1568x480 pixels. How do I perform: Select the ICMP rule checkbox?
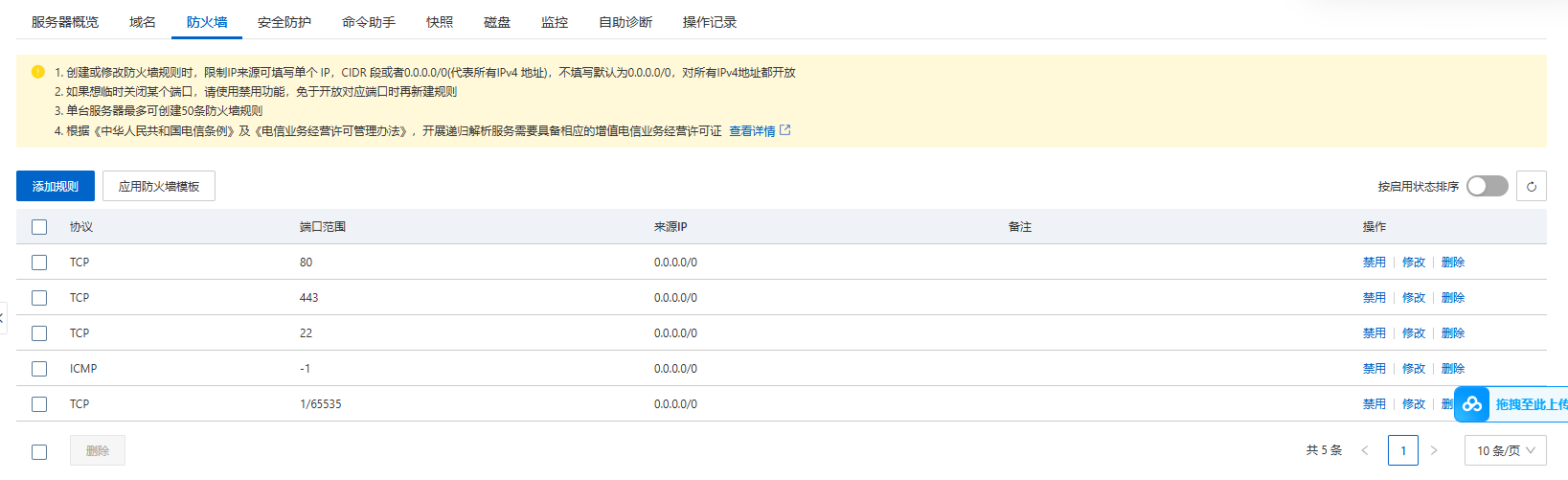pyautogui.click(x=39, y=369)
